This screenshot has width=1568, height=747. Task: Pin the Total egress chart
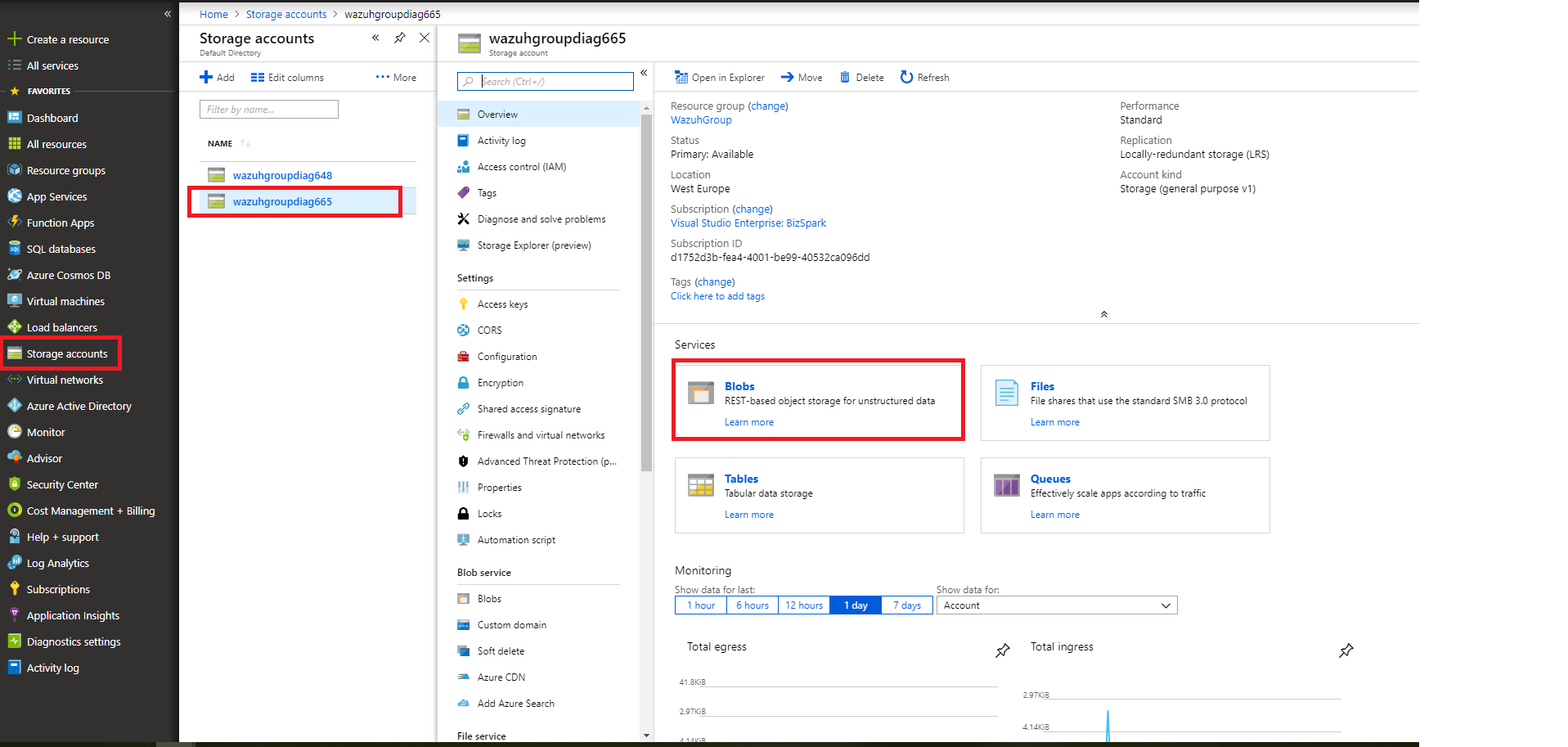pyautogui.click(x=1003, y=650)
